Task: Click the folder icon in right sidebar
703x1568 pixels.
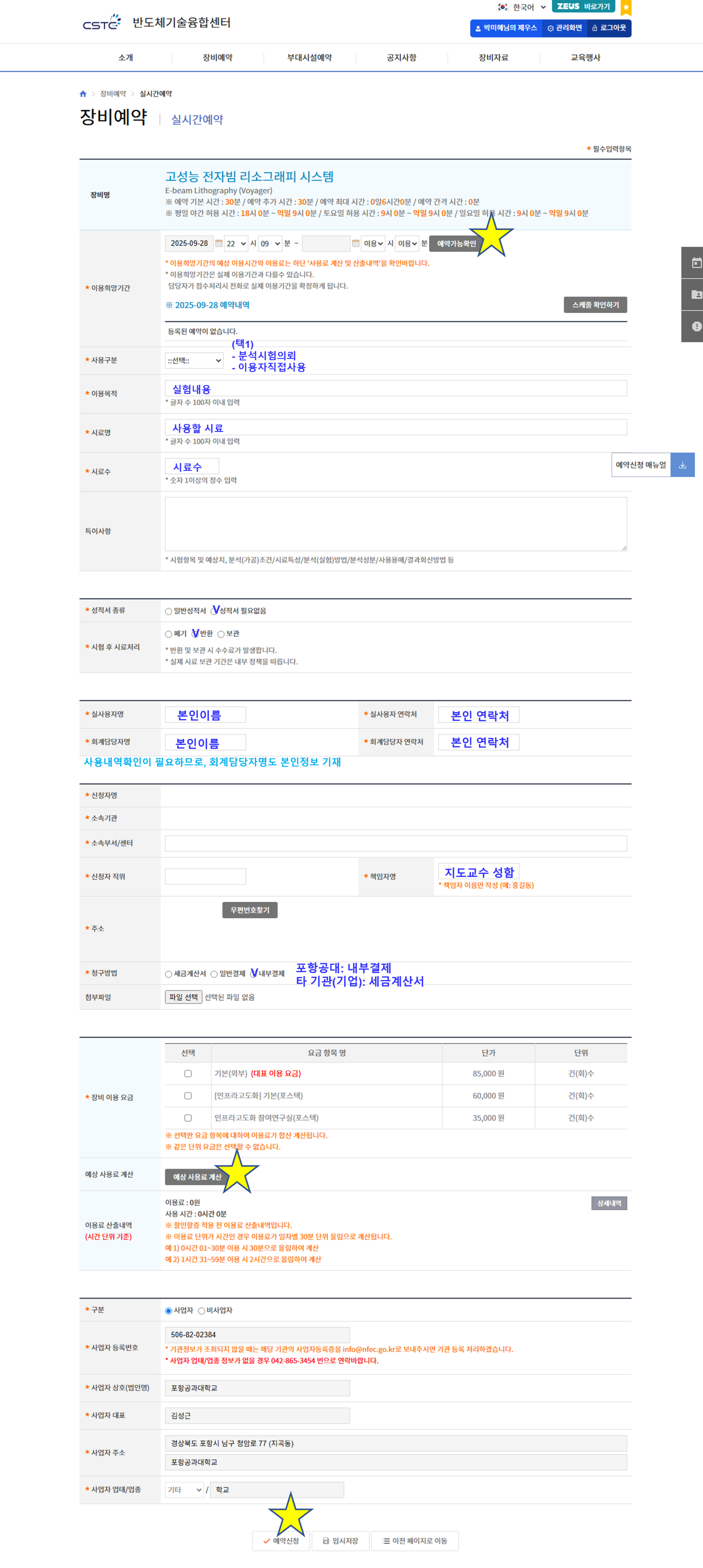Action: pyautogui.click(x=696, y=294)
